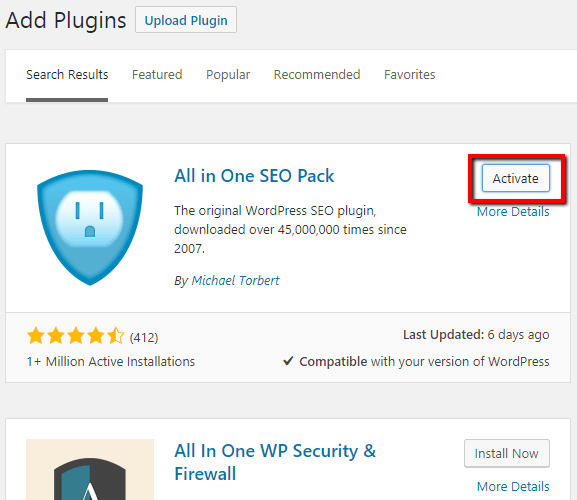The height and width of the screenshot is (500, 577).
Task: View More Details for WP Security & Firewall
Action: 513,486
